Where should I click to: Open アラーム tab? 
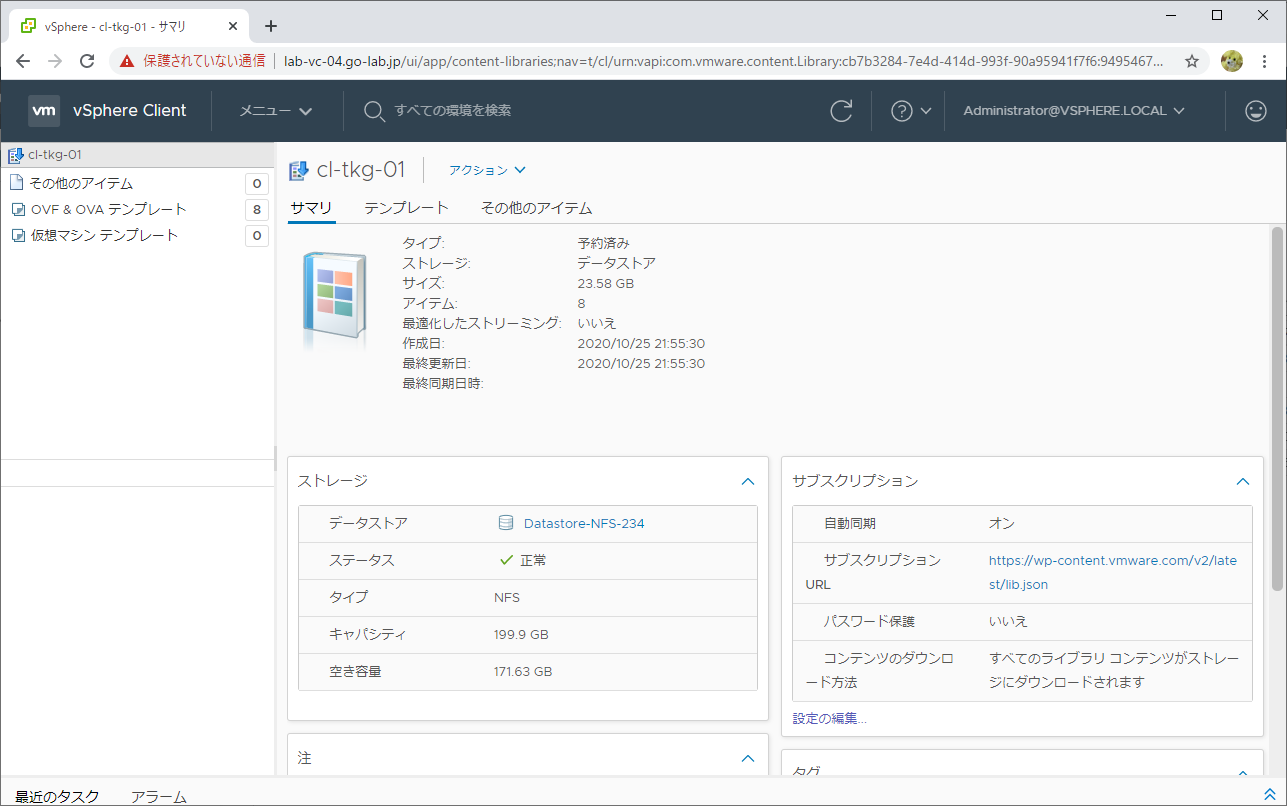click(159, 796)
